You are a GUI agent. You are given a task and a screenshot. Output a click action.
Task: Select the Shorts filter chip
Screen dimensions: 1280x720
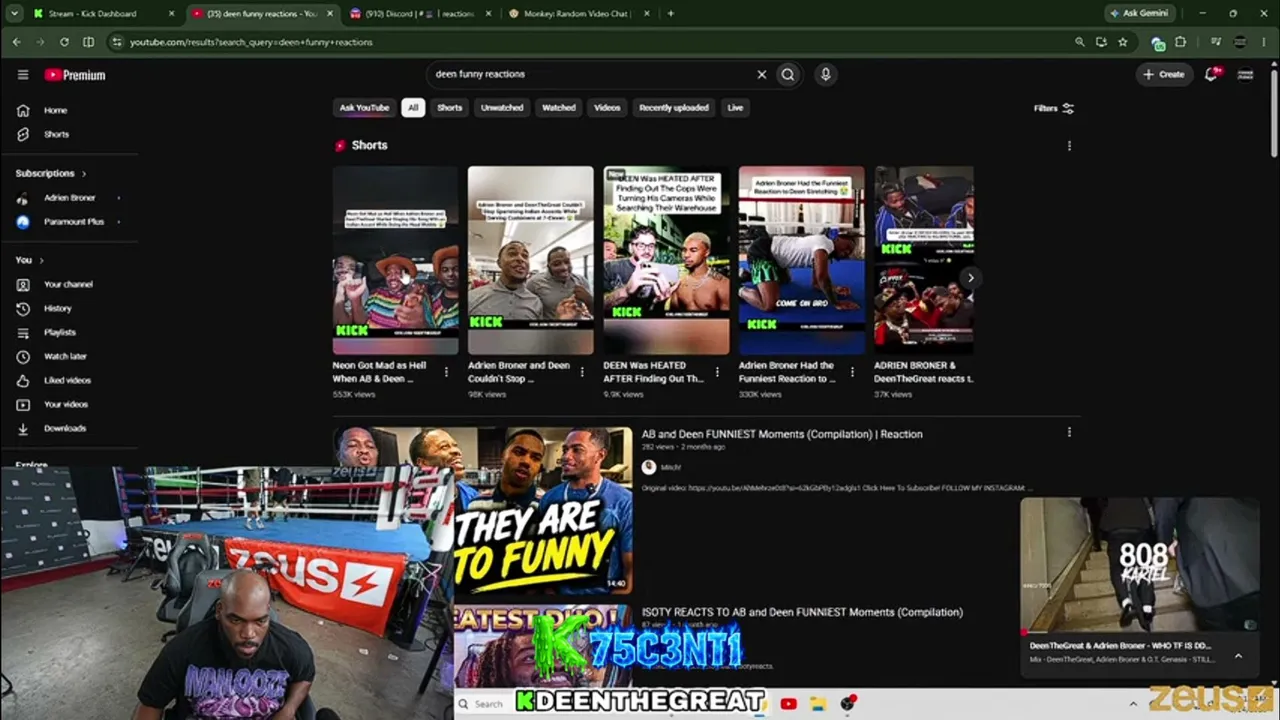[450, 108]
